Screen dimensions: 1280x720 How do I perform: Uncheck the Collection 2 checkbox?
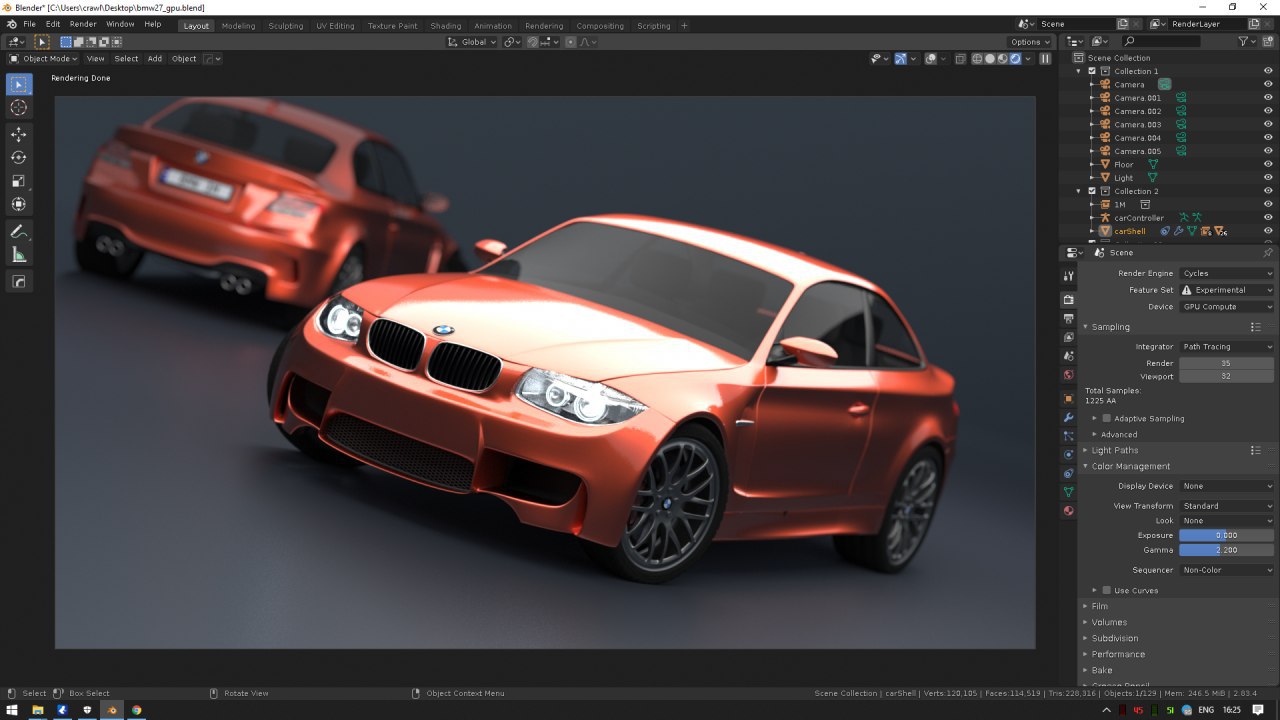(x=1092, y=191)
